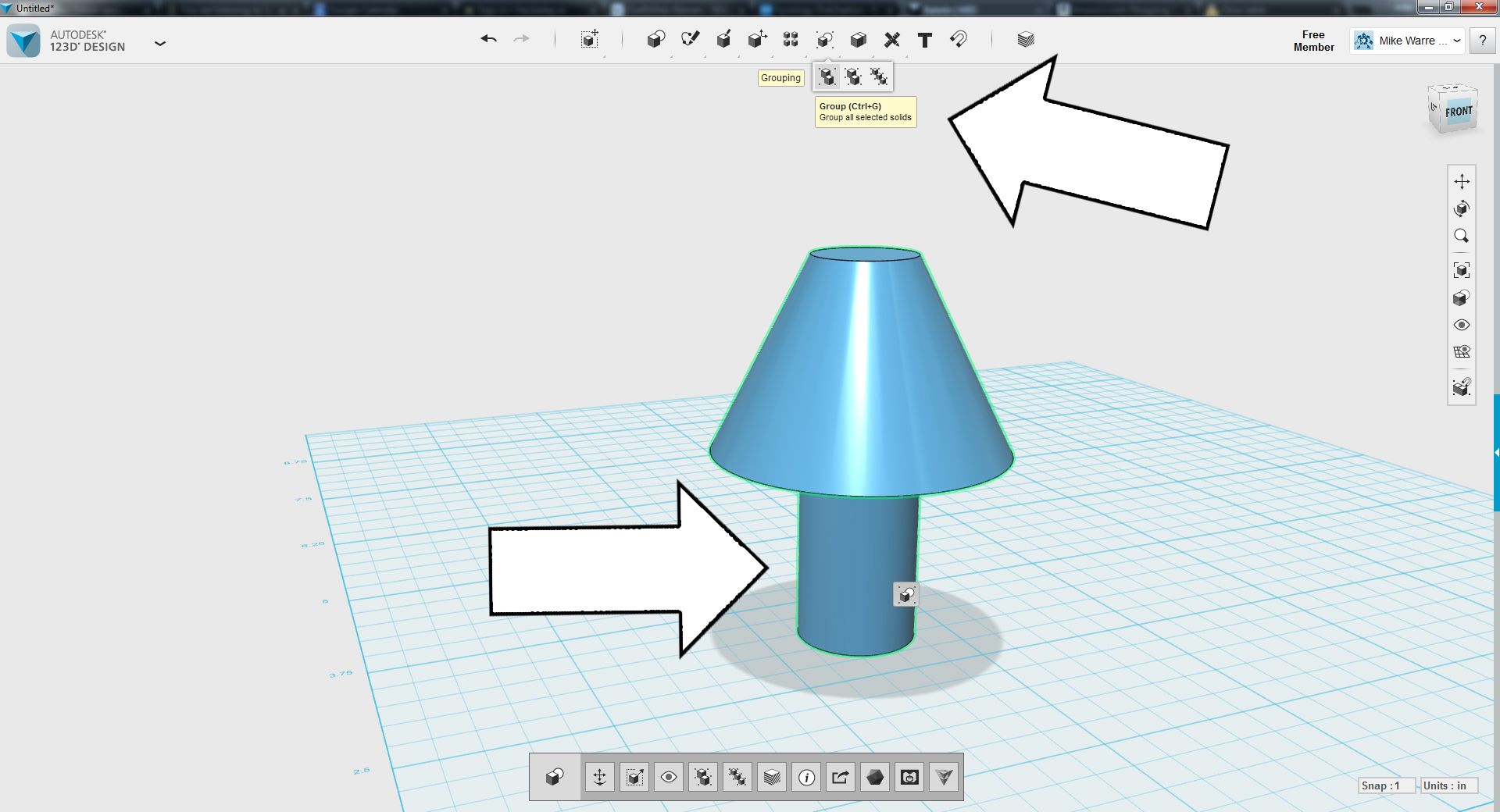The image size is (1500, 812).
Task: Open material options via the dark polyhedron icon
Action: pyautogui.click(x=874, y=777)
